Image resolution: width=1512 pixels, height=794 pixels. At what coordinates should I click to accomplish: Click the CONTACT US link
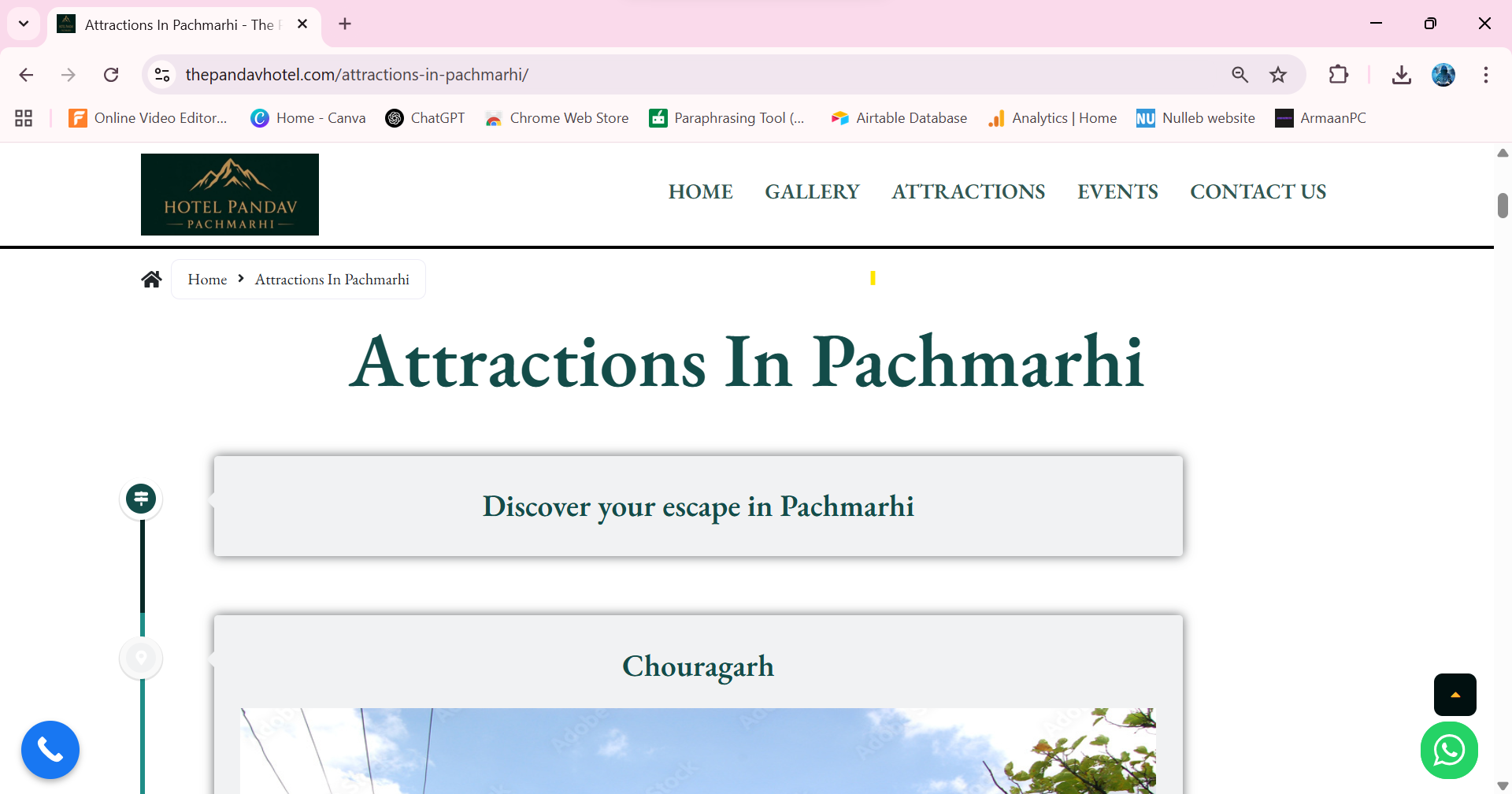[x=1258, y=192]
